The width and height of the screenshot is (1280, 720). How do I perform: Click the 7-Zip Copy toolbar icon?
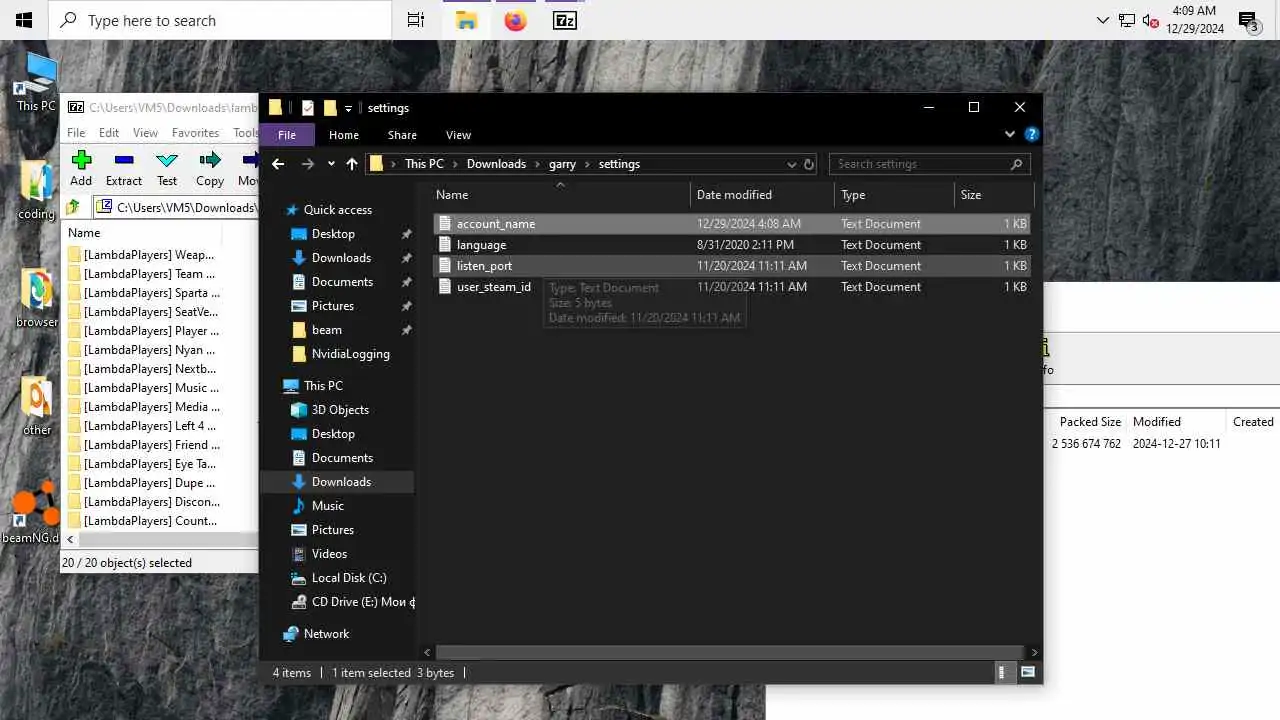tap(210, 161)
